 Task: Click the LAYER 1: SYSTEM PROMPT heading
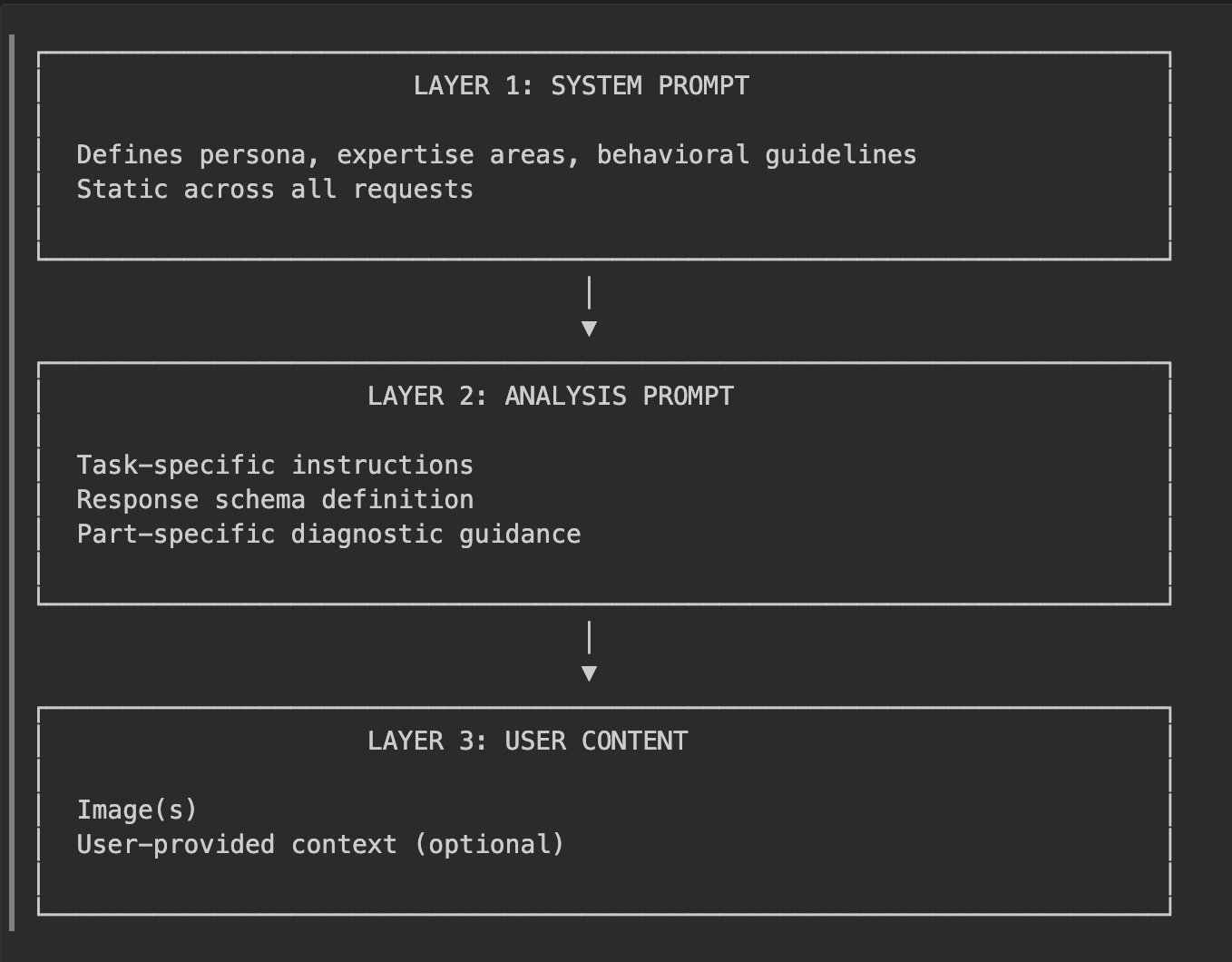tap(582, 85)
